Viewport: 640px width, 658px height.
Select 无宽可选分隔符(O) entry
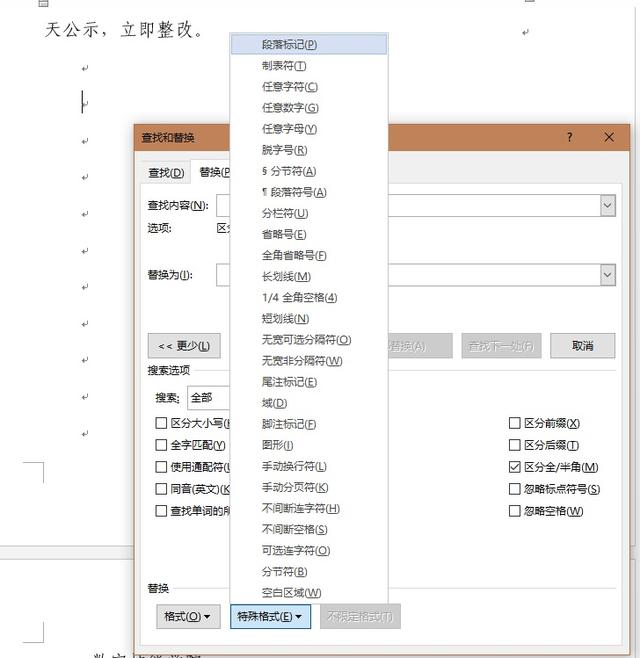coord(309,339)
